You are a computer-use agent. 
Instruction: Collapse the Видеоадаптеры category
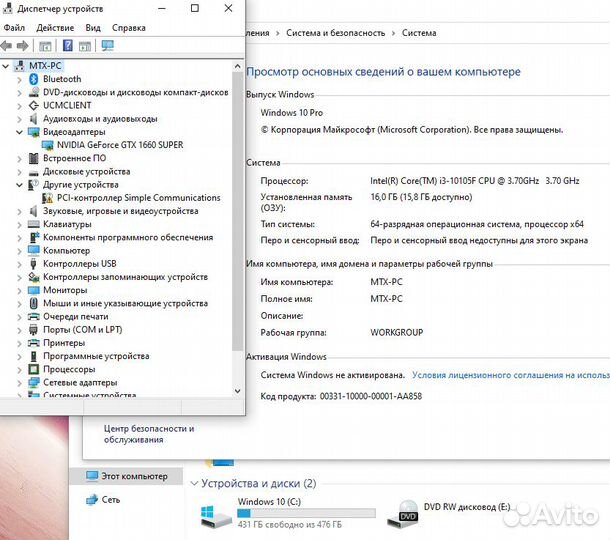click(x=19, y=132)
